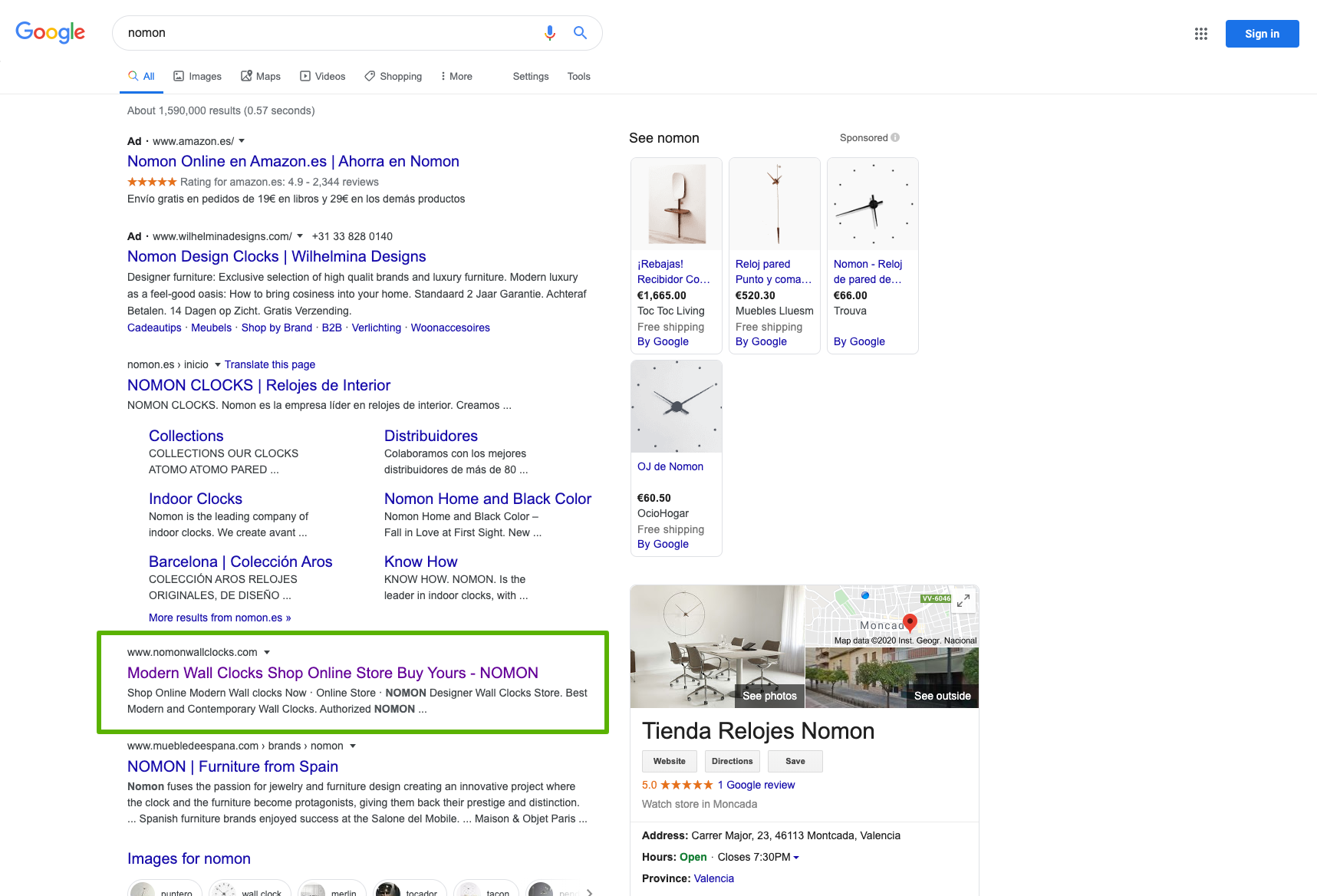Image resolution: width=1317 pixels, height=896 pixels.
Task: Open Settings in search toolbar
Action: [x=531, y=76]
